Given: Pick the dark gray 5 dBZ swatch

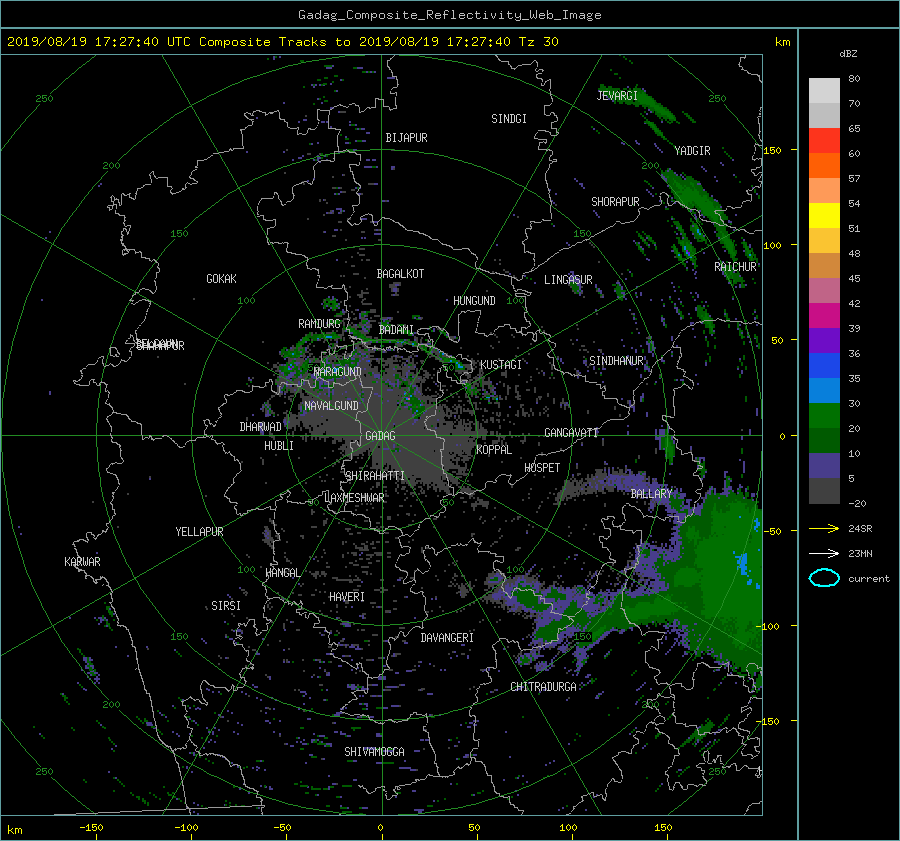Looking at the screenshot, I should (x=824, y=490).
